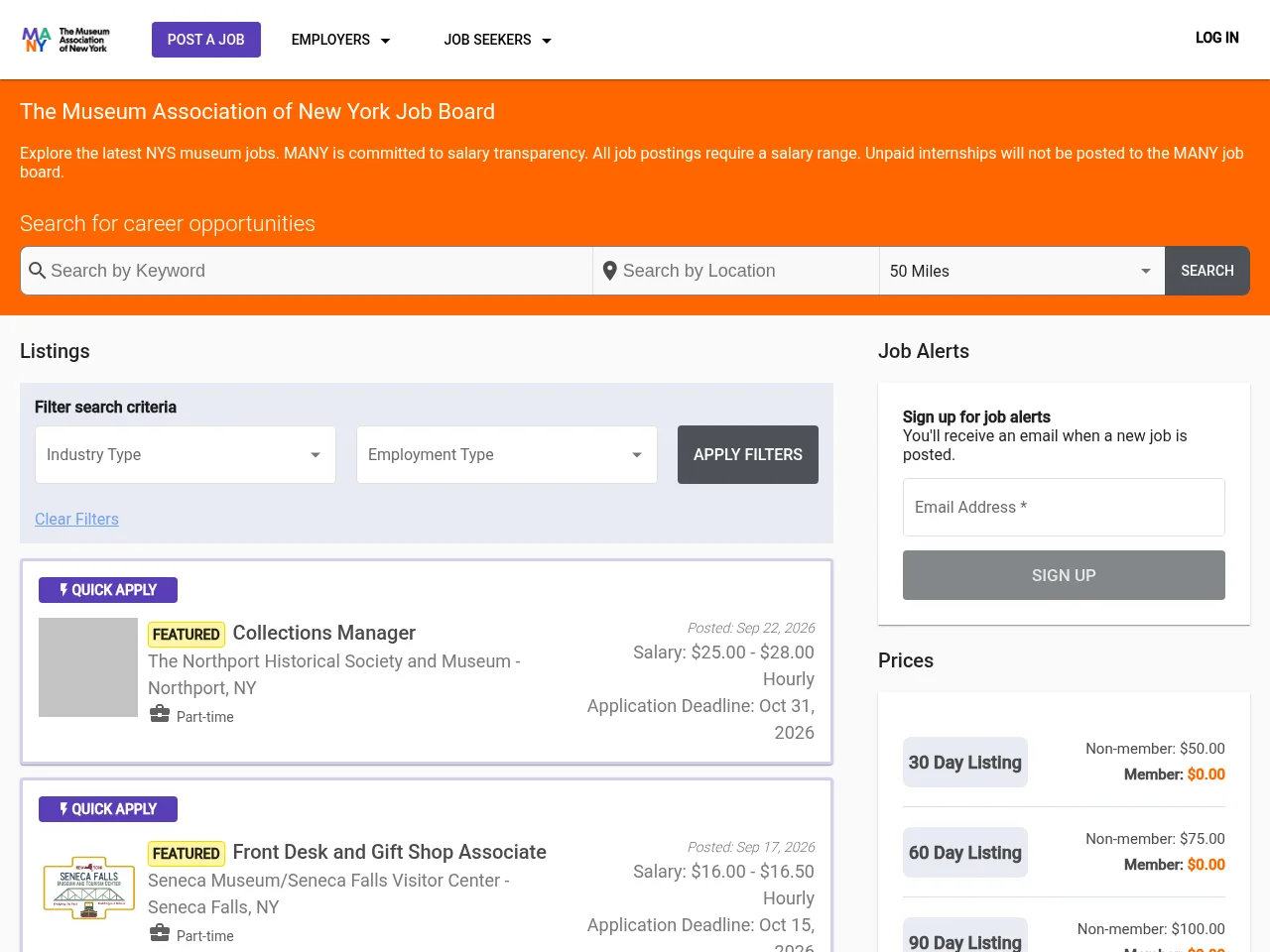Click the Apply Filters button

pyautogui.click(x=748, y=455)
